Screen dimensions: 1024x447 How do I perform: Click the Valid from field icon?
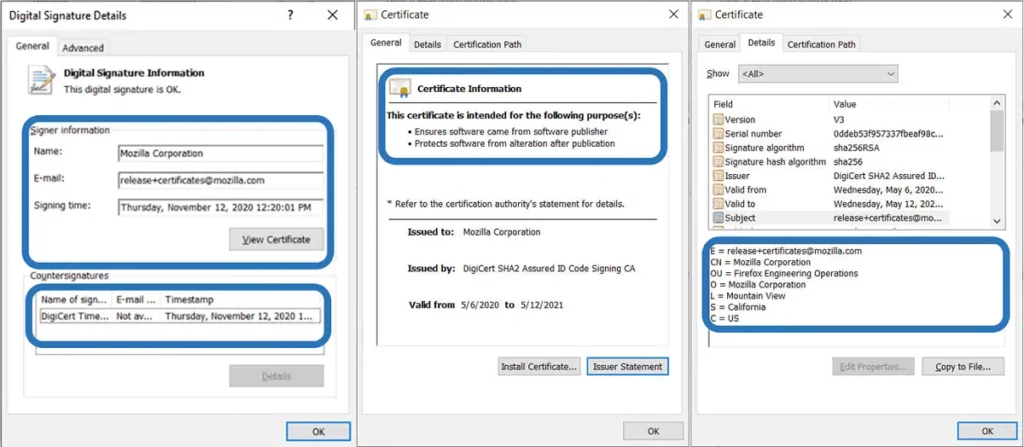coord(718,190)
